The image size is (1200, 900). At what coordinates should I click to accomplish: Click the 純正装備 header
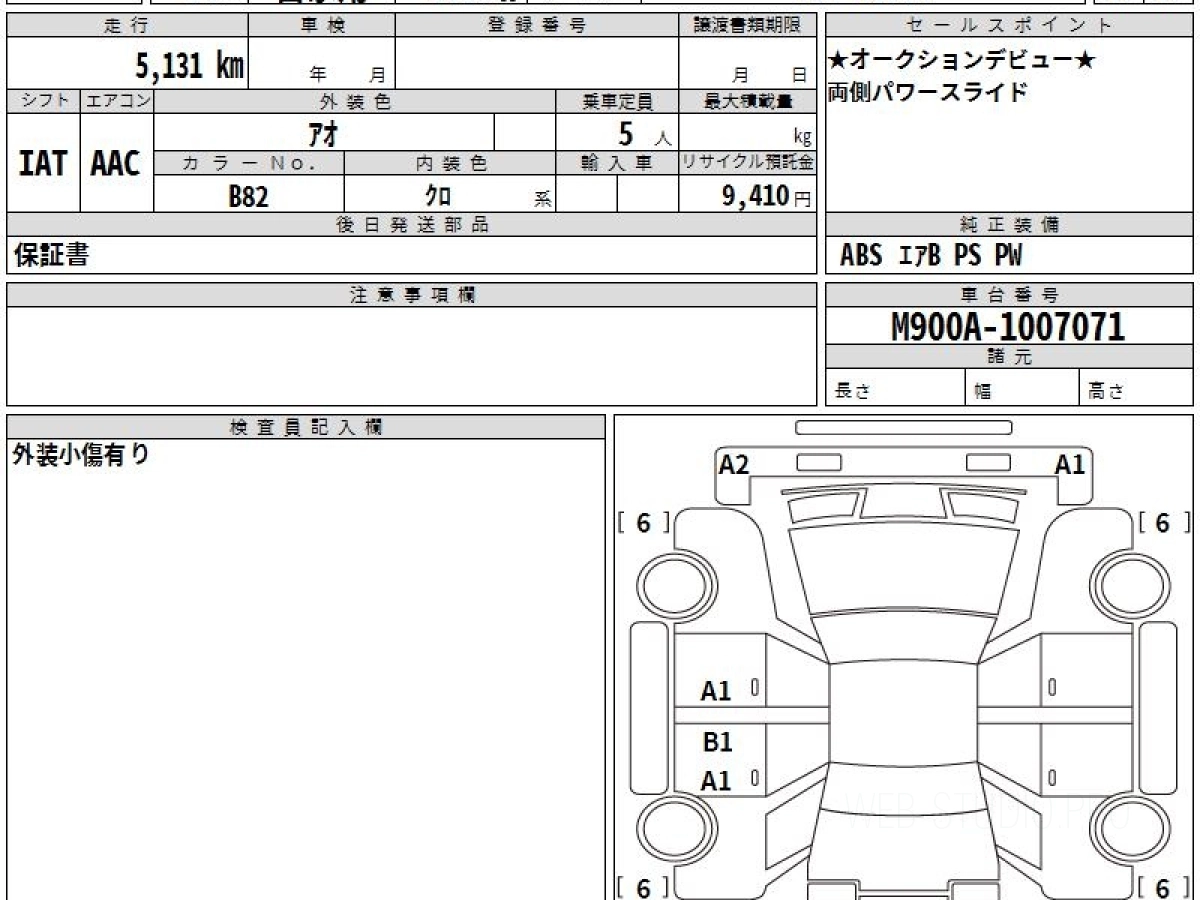1009,225
